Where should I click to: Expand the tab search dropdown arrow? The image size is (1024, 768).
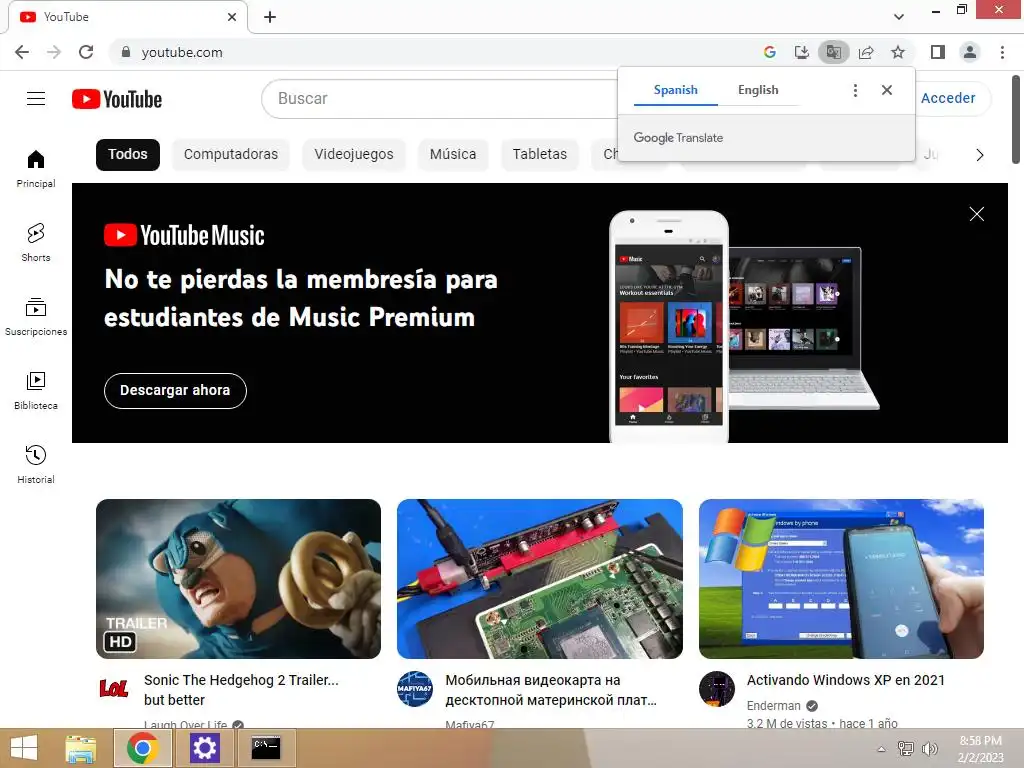coord(899,17)
